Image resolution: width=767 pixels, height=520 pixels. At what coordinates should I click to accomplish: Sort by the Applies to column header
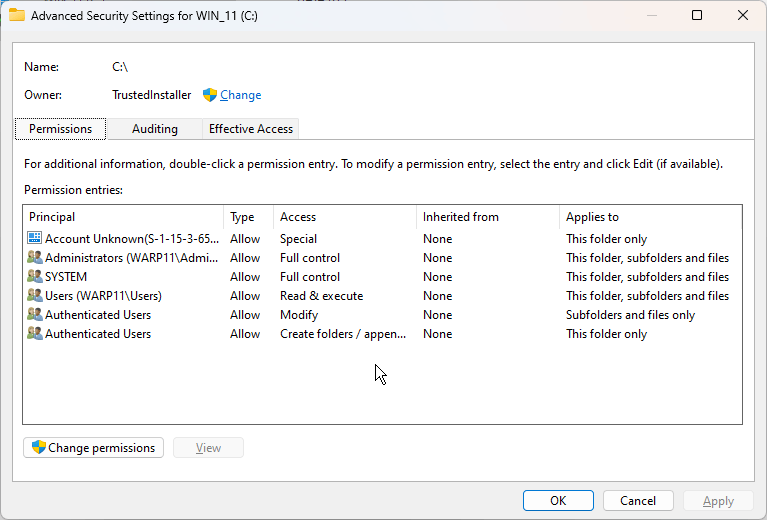click(x=651, y=217)
